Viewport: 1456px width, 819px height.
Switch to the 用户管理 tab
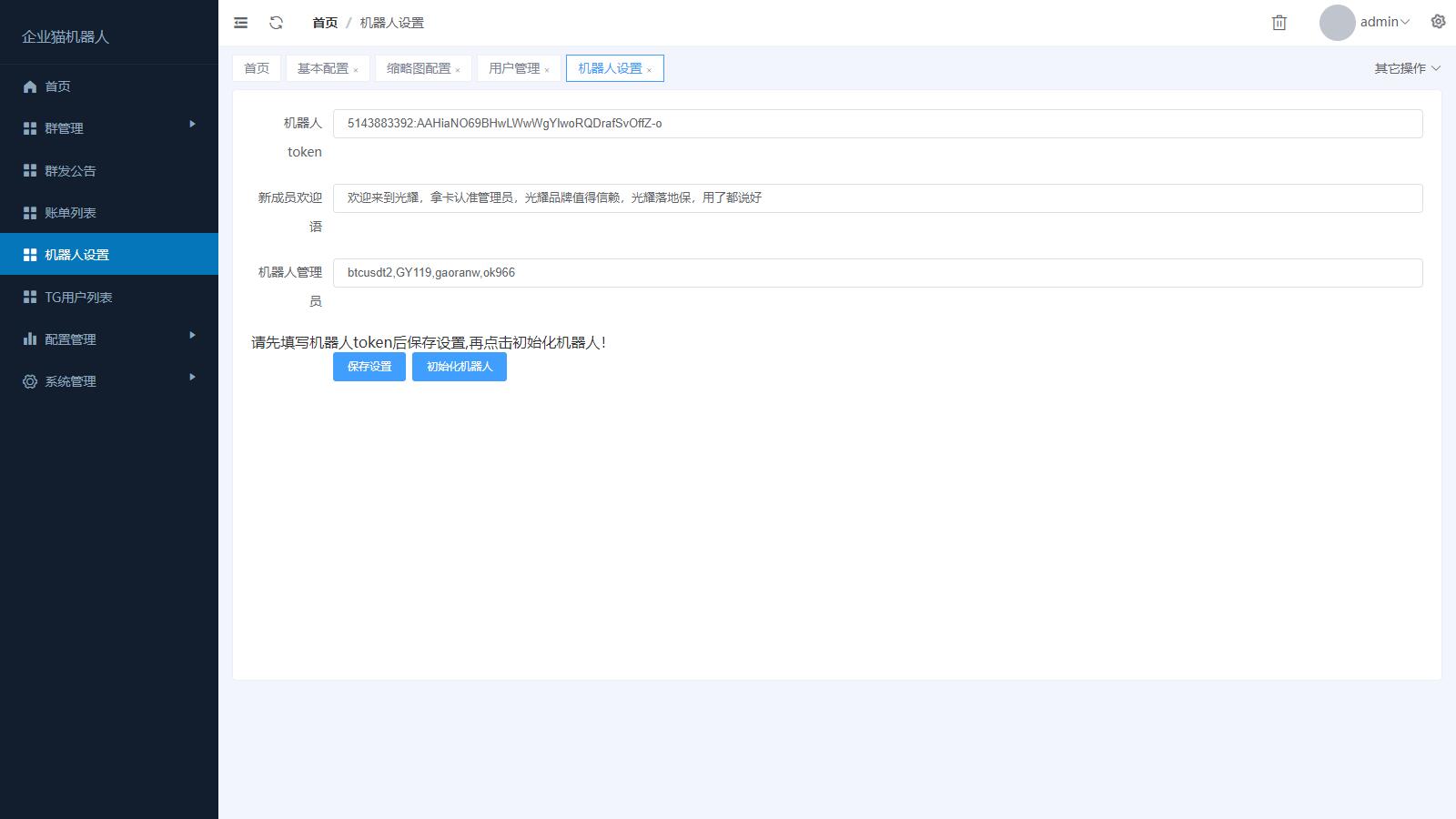(513, 68)
